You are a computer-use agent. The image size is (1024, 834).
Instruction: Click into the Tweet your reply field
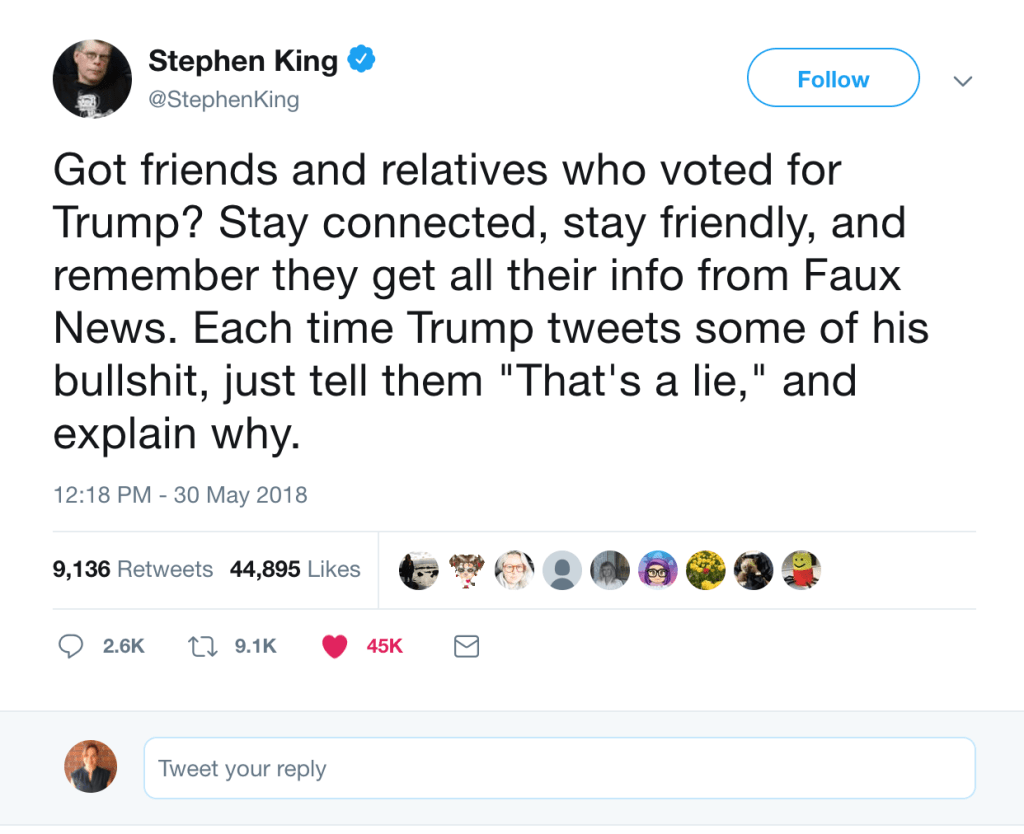558,768
